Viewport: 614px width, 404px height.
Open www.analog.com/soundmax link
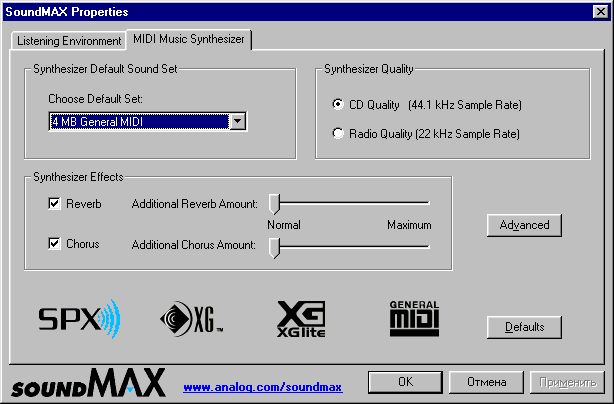(263, 388)
